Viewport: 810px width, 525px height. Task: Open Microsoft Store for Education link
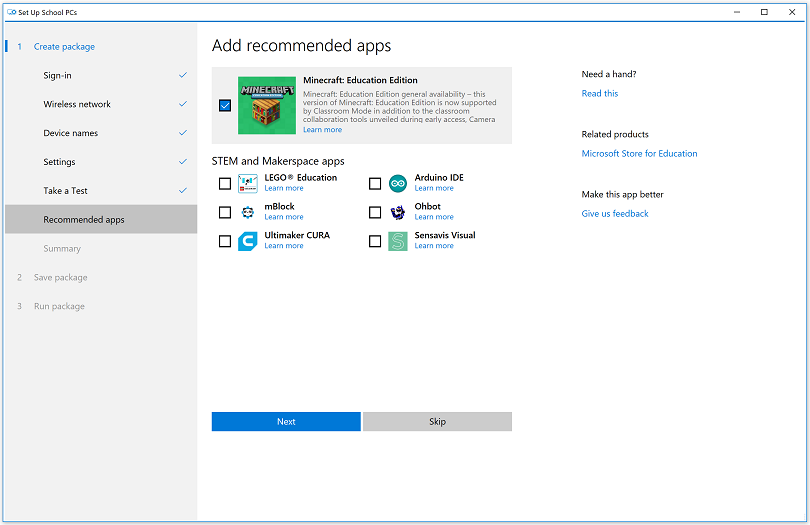point(639,154)
